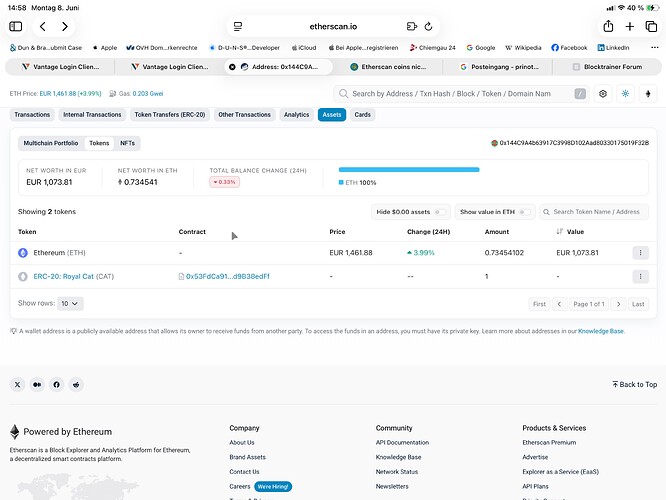Open Show rows 10 dropdown
Image resolution: width=666 pixels, height=500 pixels.
[x=70, y=303]
